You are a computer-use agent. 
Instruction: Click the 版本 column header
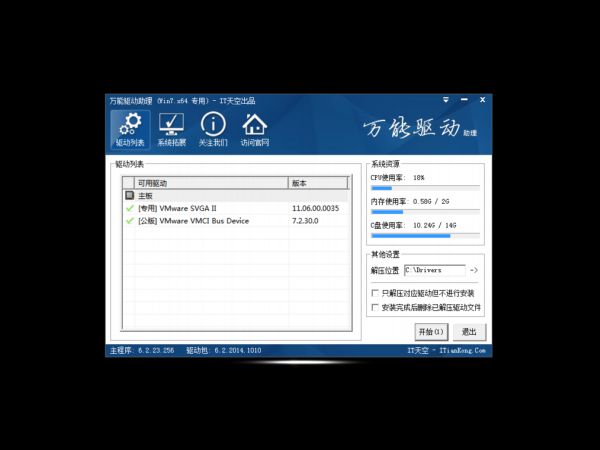tap(317, 183)
